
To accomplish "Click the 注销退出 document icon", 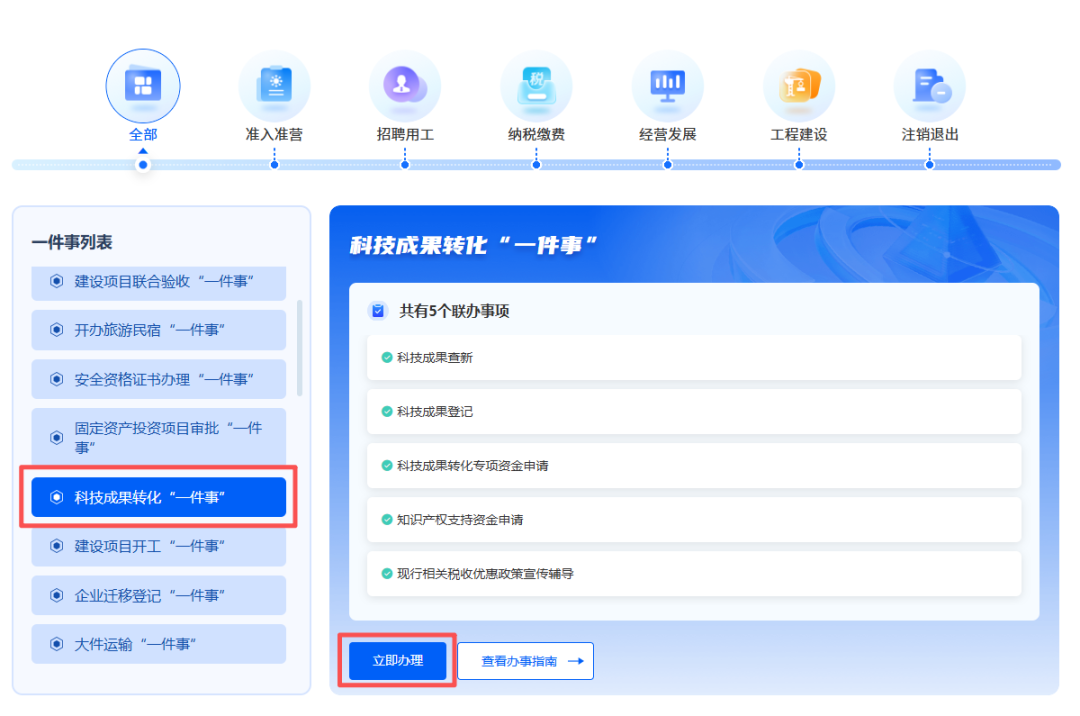I will [930, 86].
